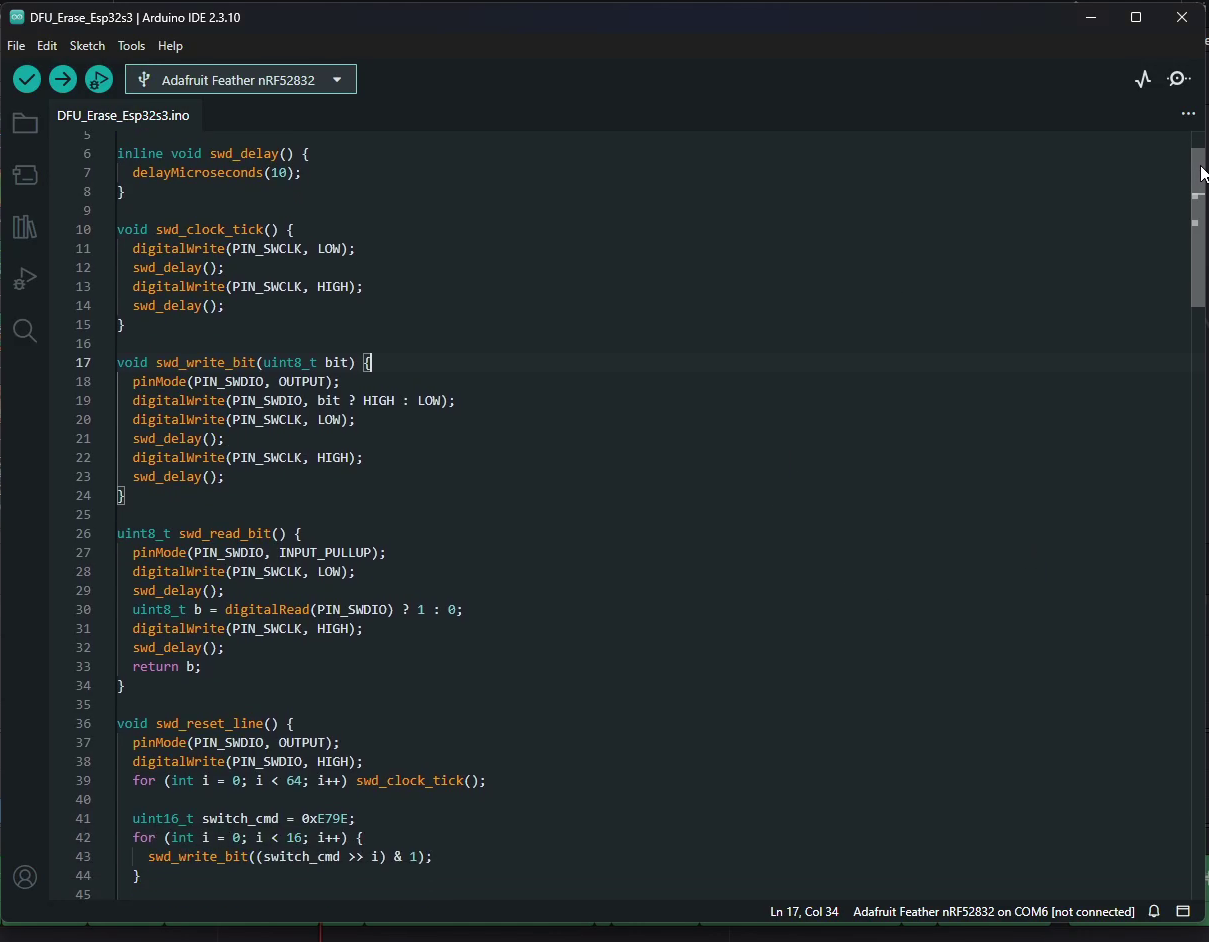The width and height of the screenshot is (1209, 942).
Task: Click 'void swd_write_bit(uint8_t bit)' line
Action: [244, 362]
